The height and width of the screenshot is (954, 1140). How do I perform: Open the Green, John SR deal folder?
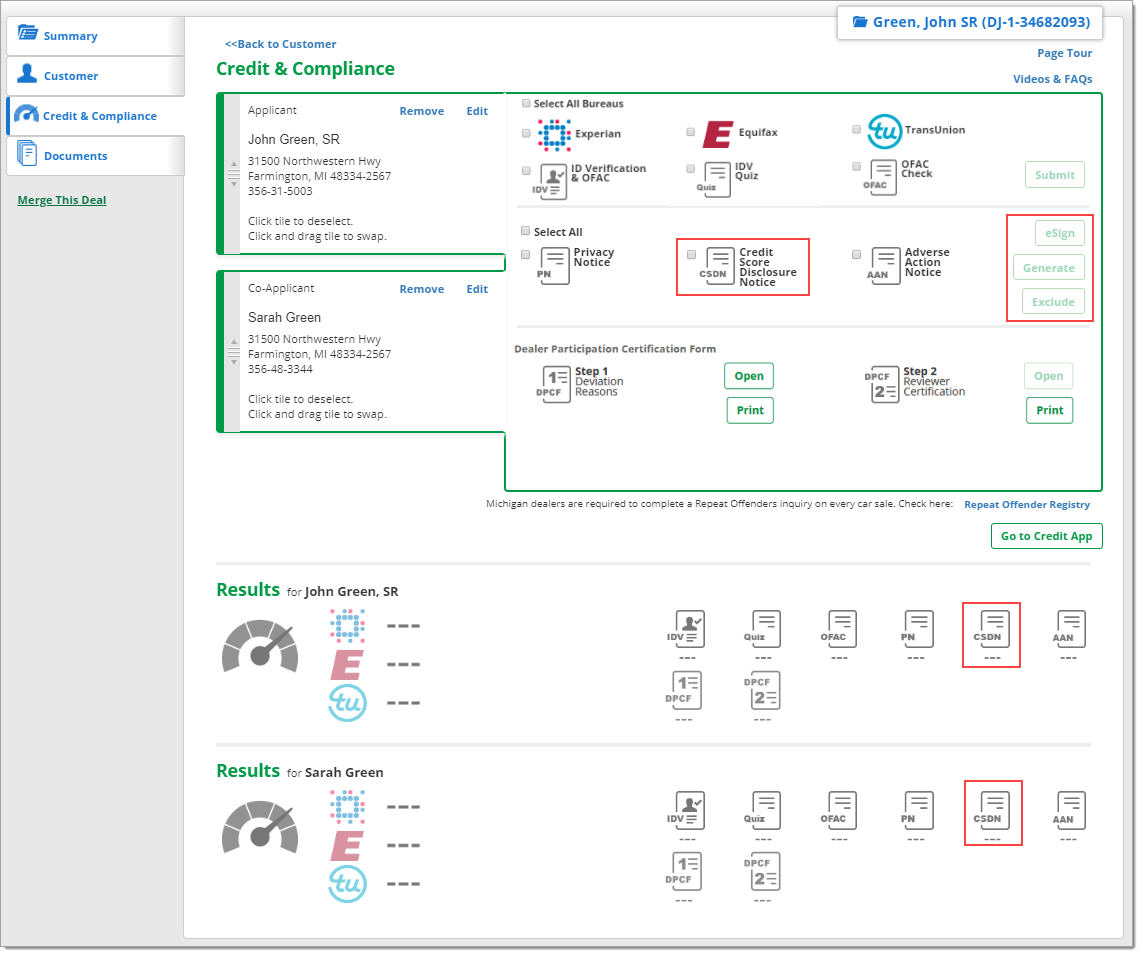coord(970,22)
